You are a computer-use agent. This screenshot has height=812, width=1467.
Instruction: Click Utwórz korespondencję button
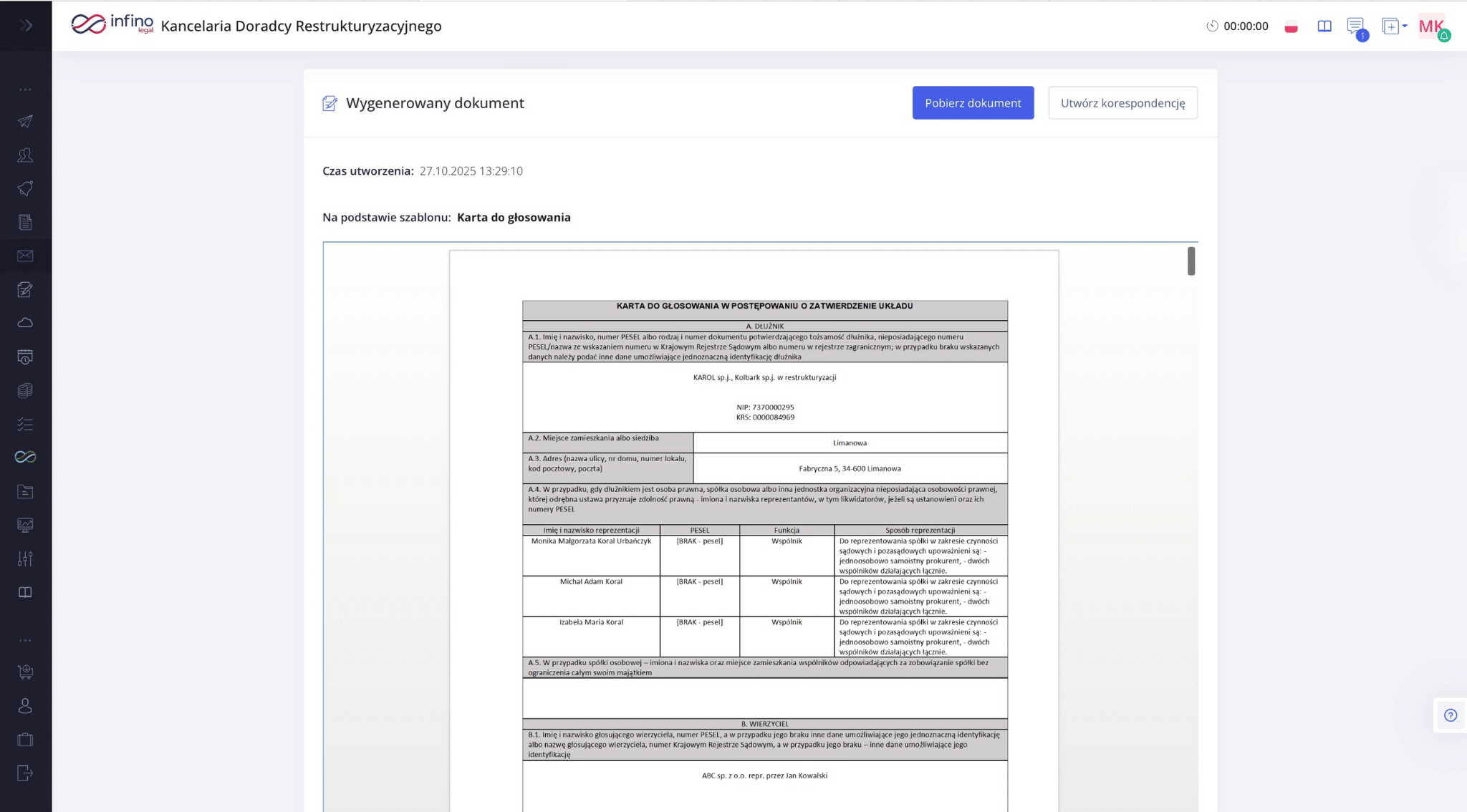click(1122, 103)
